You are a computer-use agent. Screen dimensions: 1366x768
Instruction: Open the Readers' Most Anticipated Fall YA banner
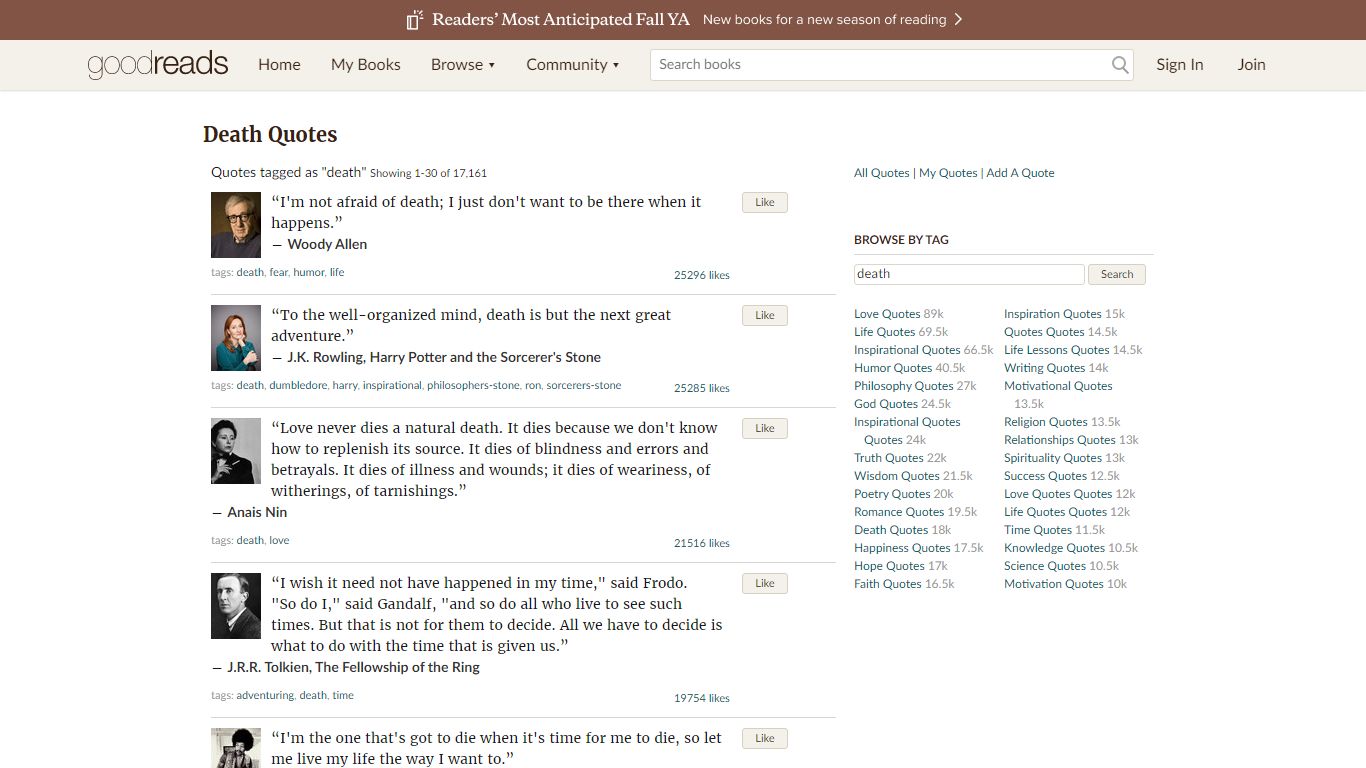click(683, 20)
